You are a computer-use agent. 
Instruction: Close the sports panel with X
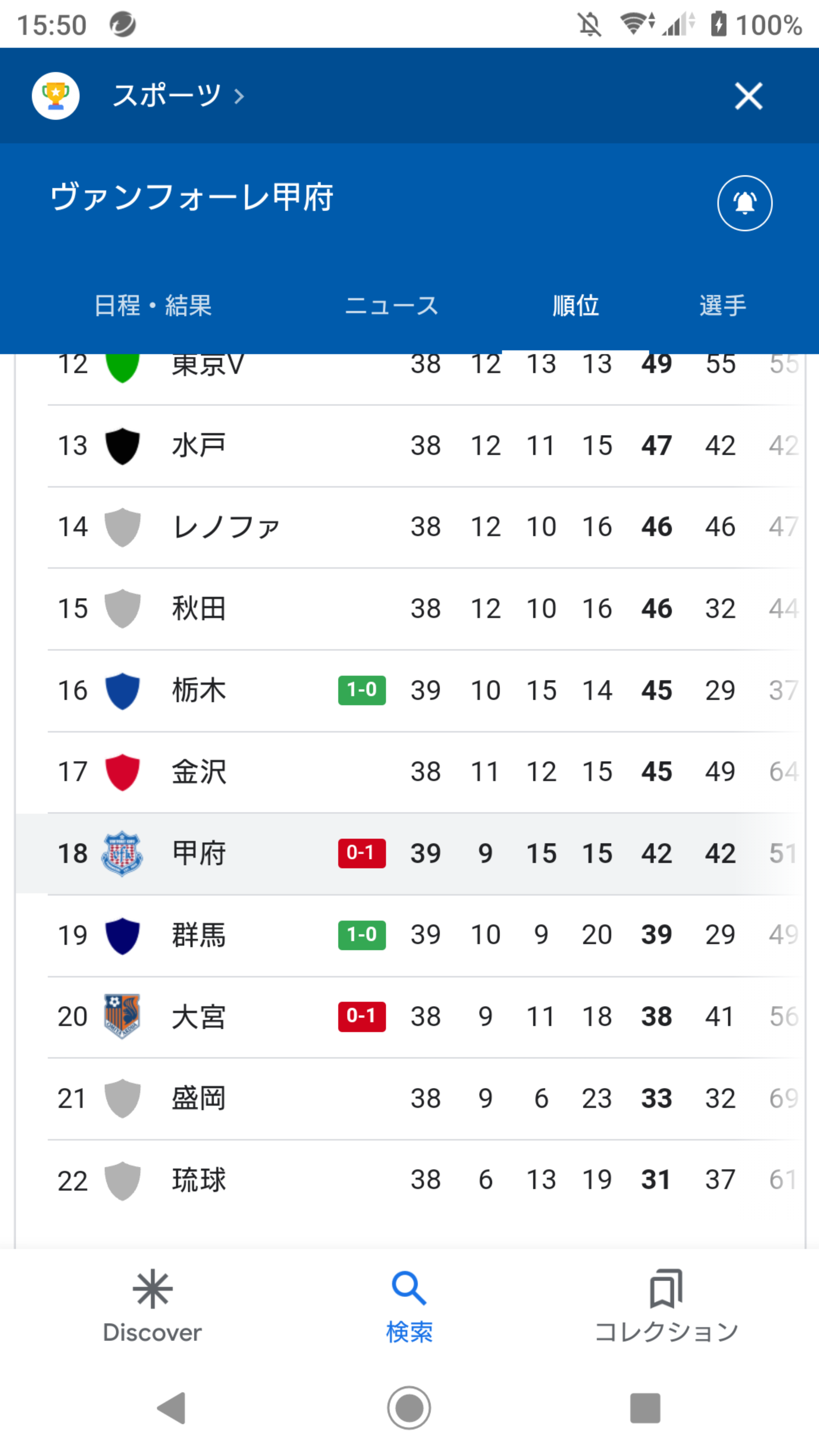click(x=748, y=96)
